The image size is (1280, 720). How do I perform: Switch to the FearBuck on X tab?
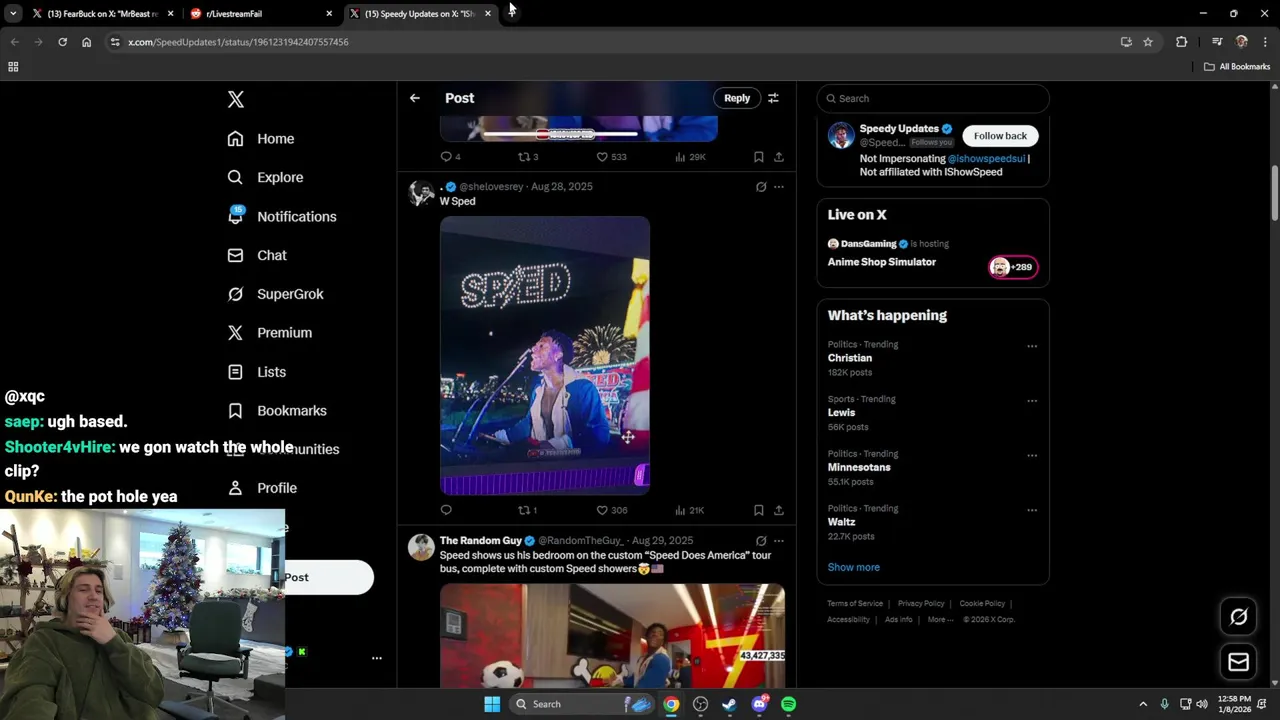tap(103, 14)
